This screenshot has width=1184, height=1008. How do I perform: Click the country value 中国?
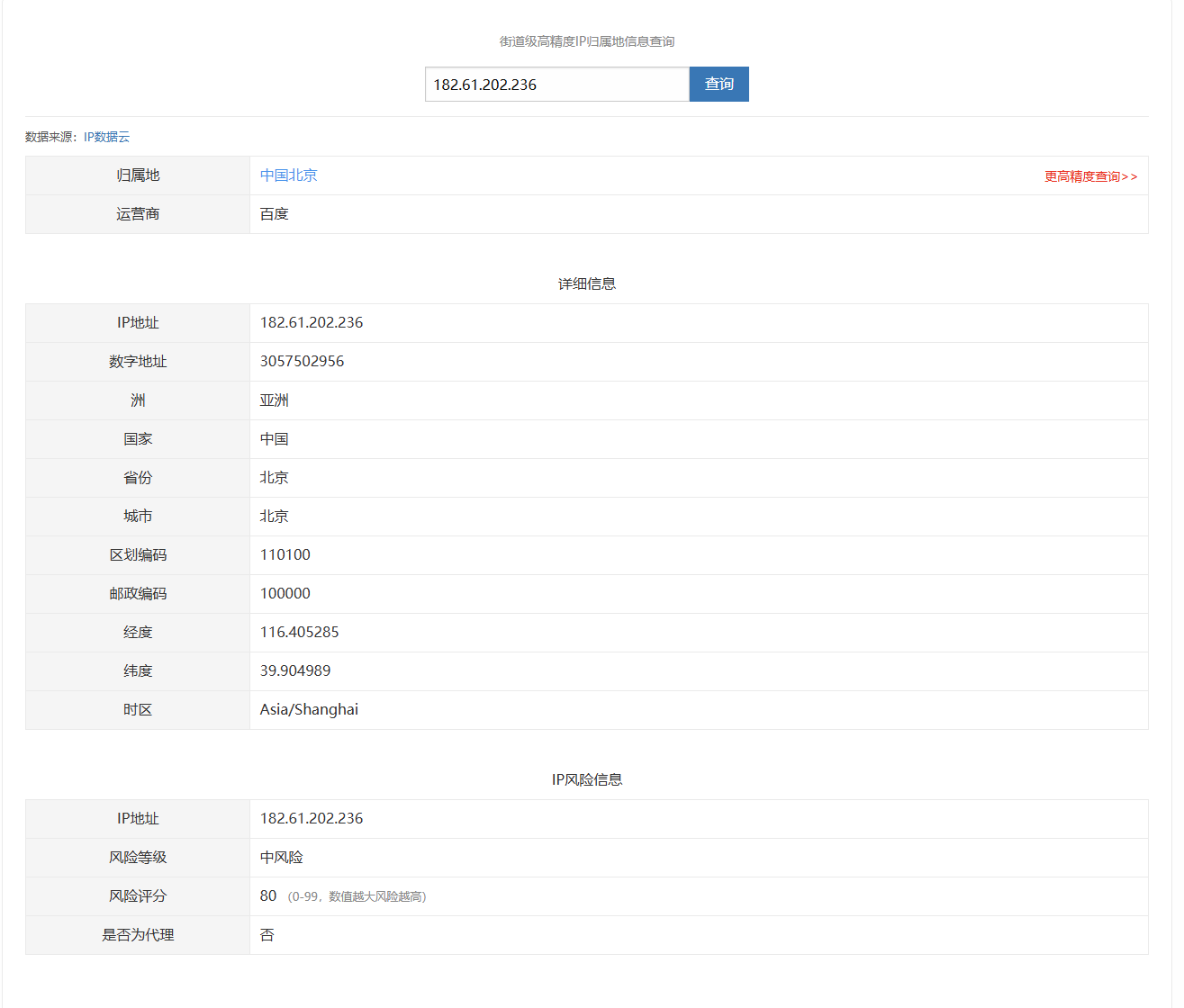(x=274, y=438)
